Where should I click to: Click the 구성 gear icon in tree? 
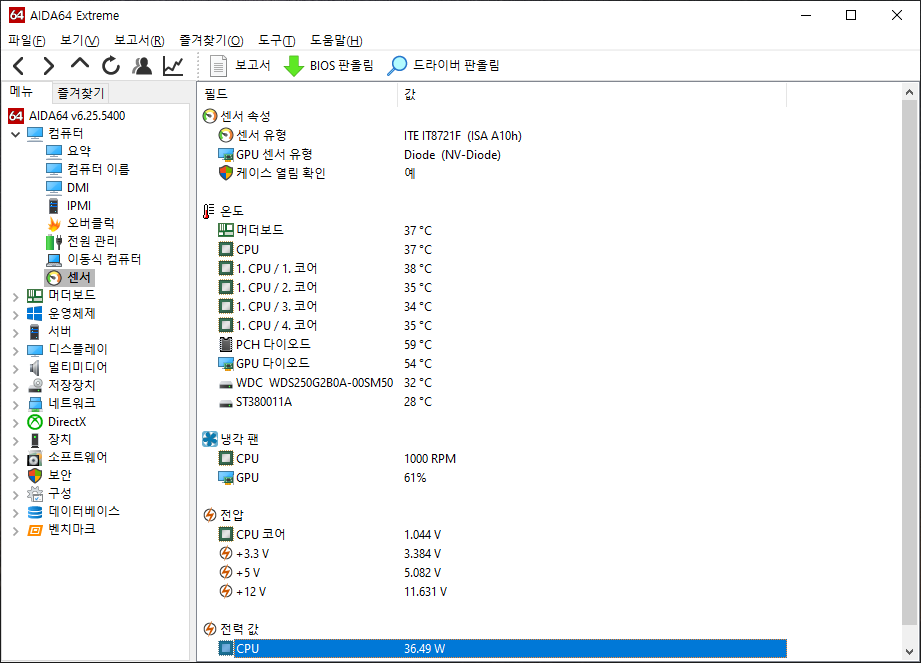click(35, 493)
